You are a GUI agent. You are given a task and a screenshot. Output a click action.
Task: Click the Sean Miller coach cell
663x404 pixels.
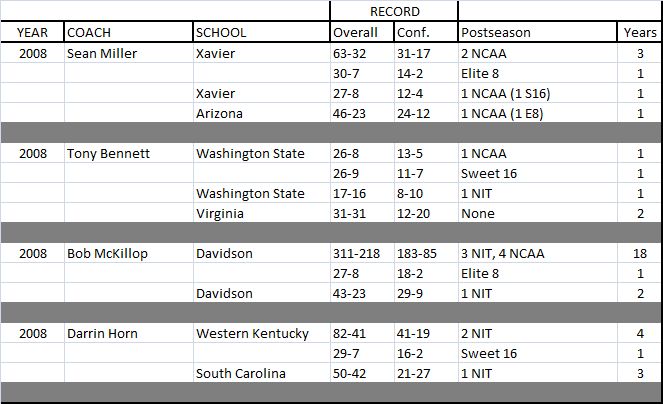(x=129, y=53)
